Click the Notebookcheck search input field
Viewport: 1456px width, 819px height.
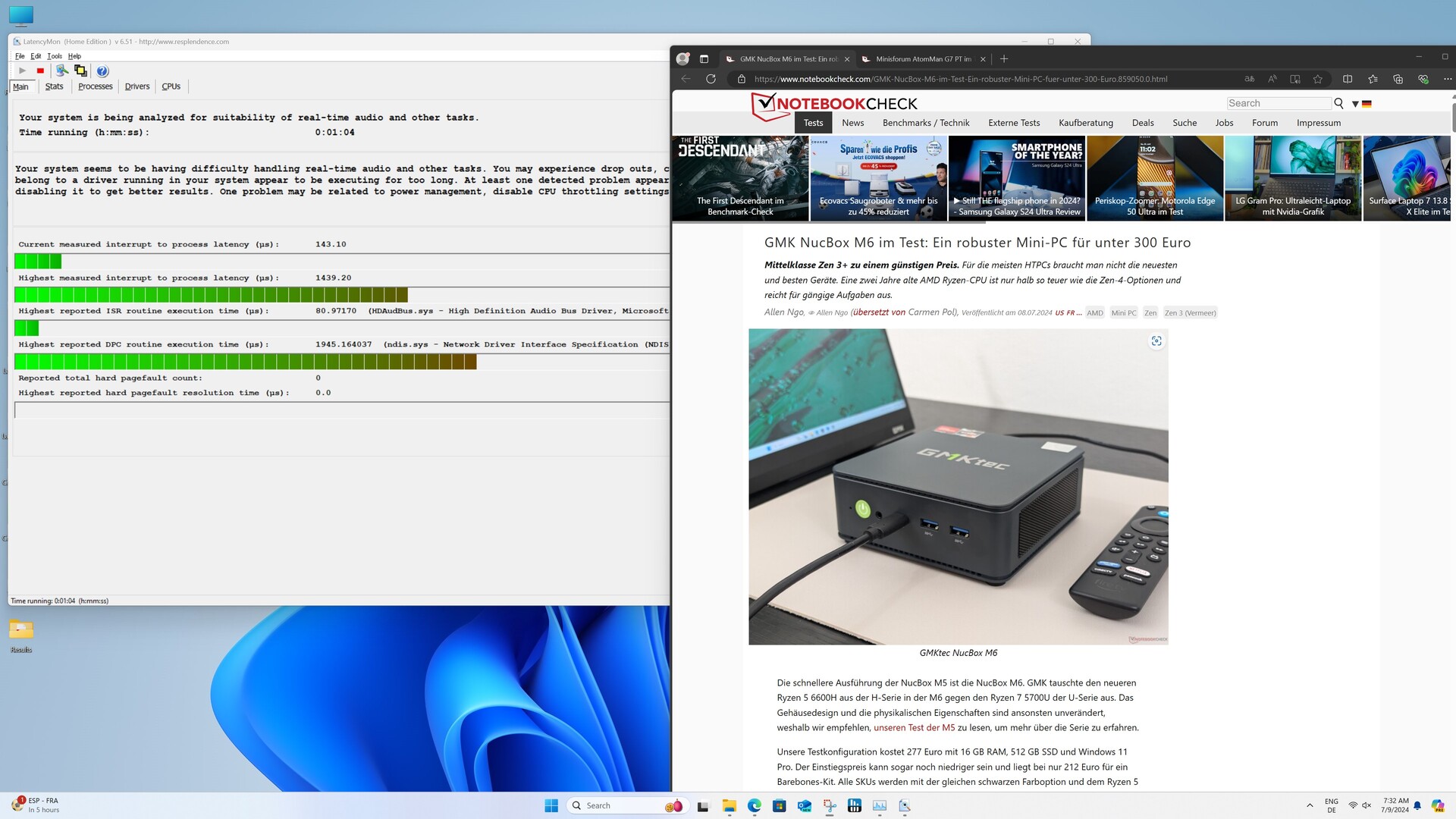1279,103
